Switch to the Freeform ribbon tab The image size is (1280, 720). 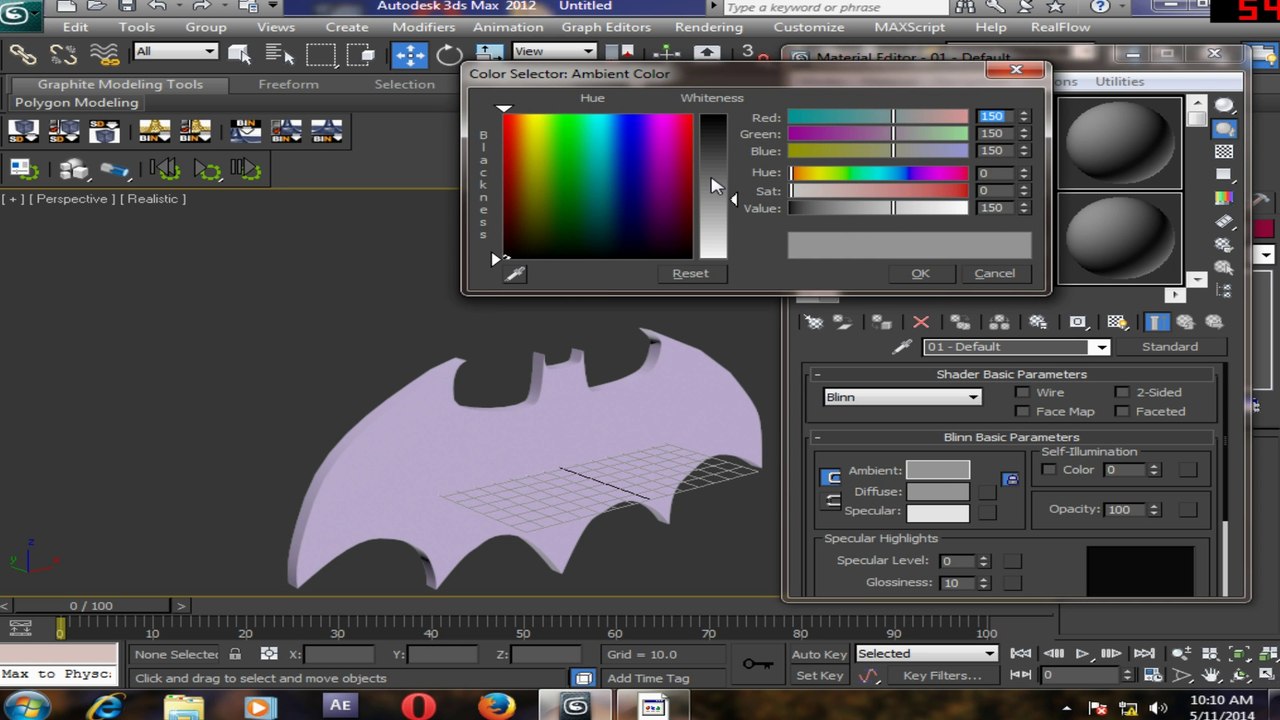(x=288, y=85)
